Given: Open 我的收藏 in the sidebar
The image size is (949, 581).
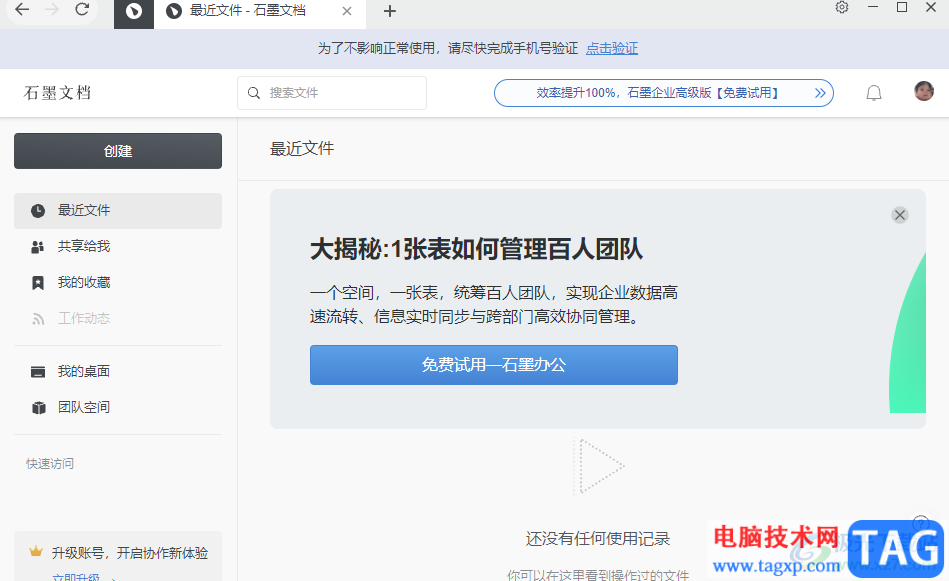Looking at the screenshot, I should coord(118,283).
